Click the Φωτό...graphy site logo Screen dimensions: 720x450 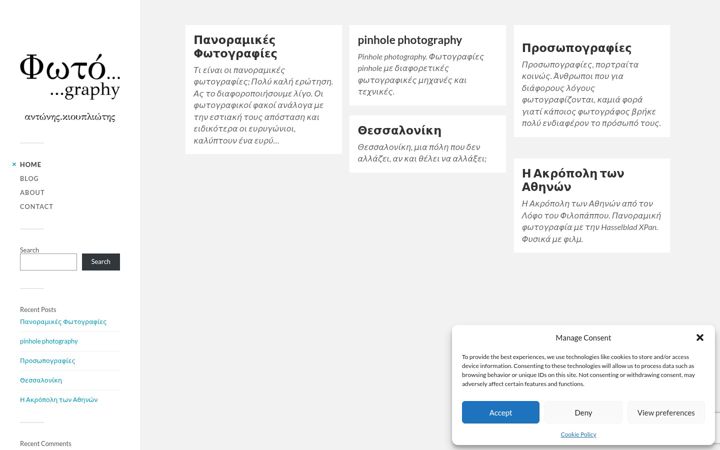[70, 76]
